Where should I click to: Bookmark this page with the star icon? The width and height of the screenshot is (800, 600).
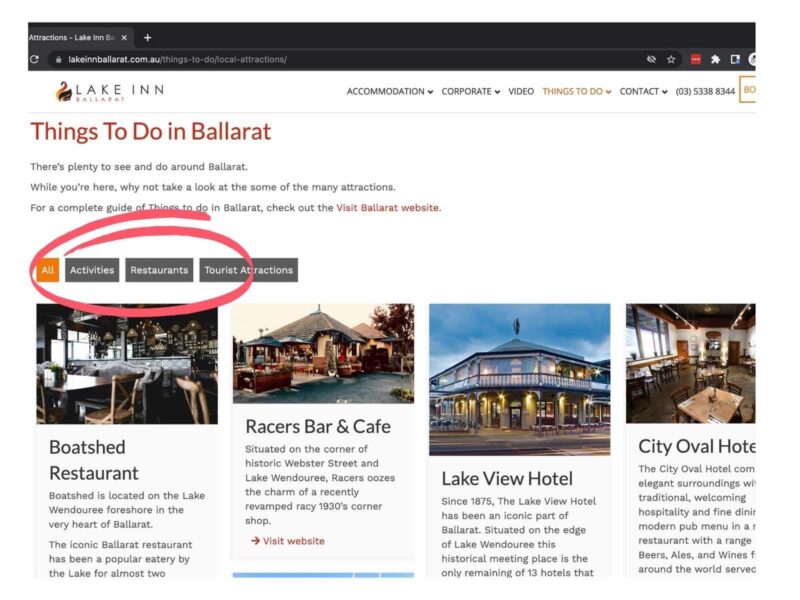pos(671,59)
